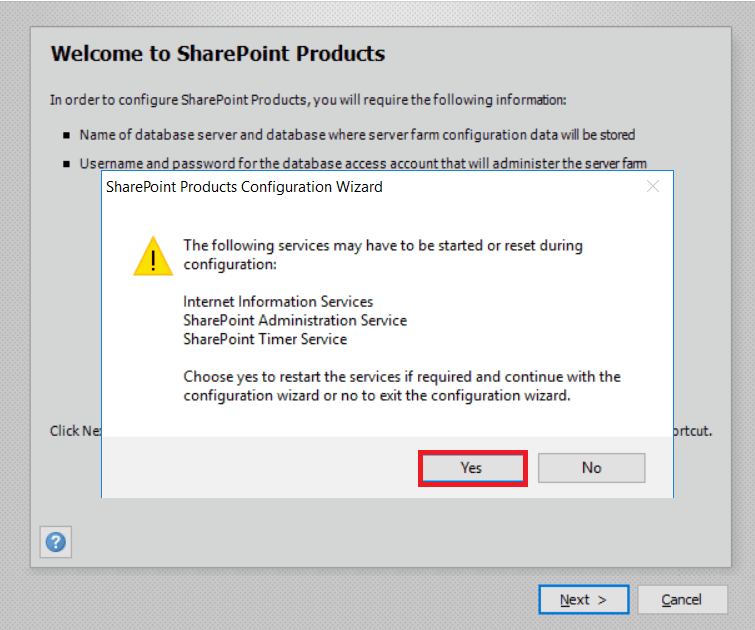Close the SharePoint Products Configuration Wizard dialog
Image resolution: width=755 pixels, height=630 pixels.
[652, 186]
